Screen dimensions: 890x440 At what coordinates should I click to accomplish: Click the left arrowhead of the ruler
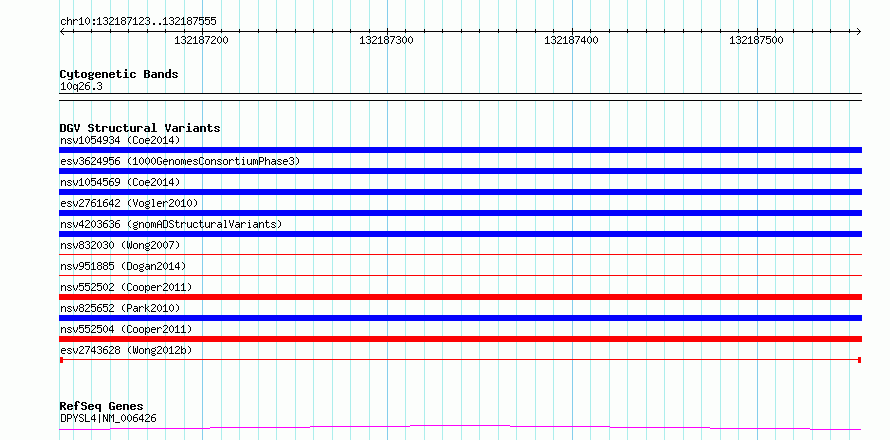click(62, 32)
